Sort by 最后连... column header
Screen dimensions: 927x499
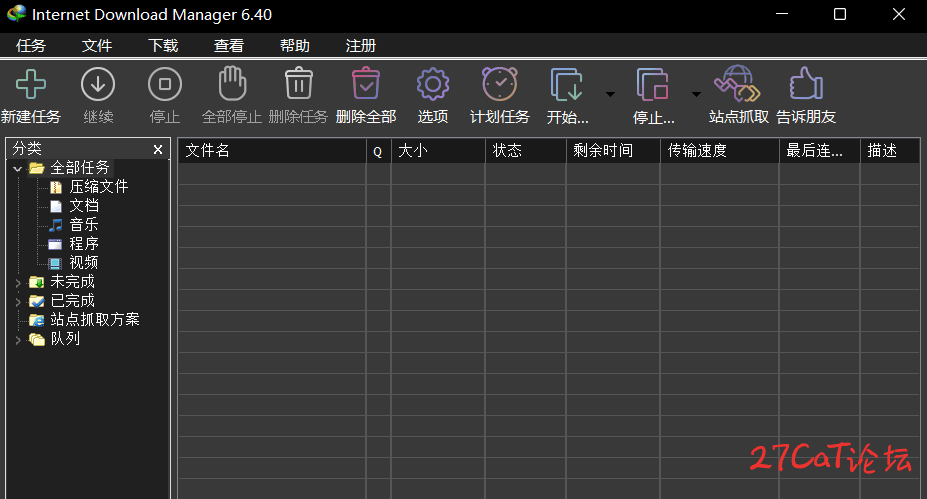pyautogui.click(x=819, y=151)
